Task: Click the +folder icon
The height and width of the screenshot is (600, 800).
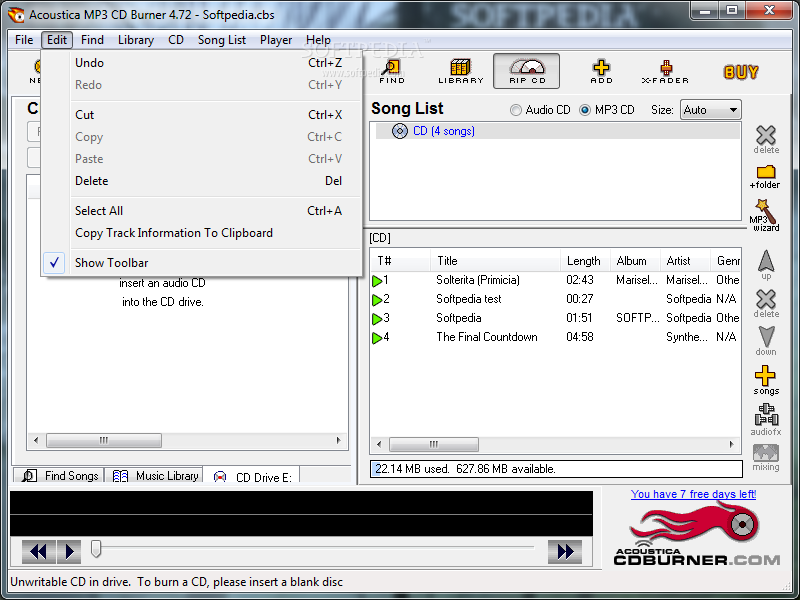Action: (765, 177)
